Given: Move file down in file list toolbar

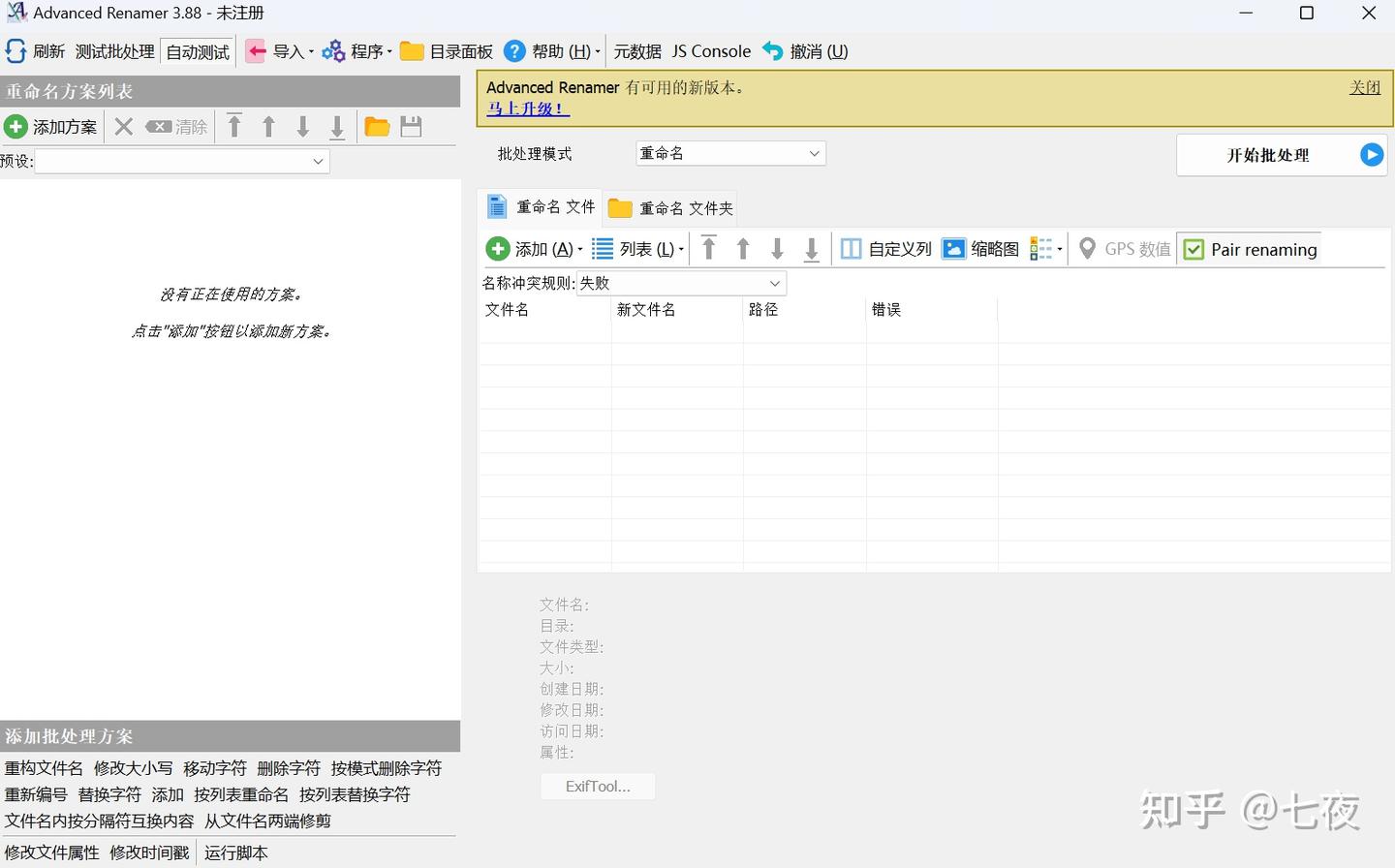Looking at the screenshot, I should point(777,249).
